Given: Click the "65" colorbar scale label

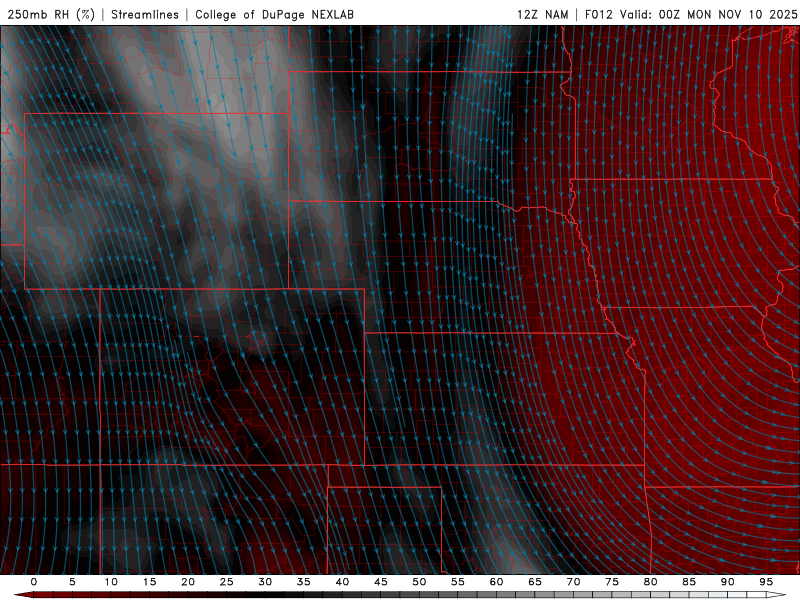Looking at the screenshot, I should [535, 582].
